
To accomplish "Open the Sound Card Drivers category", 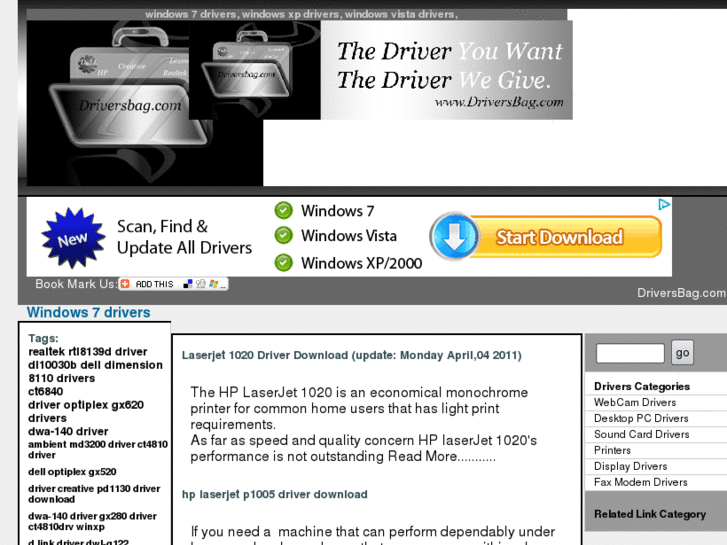I will point(641,434).
